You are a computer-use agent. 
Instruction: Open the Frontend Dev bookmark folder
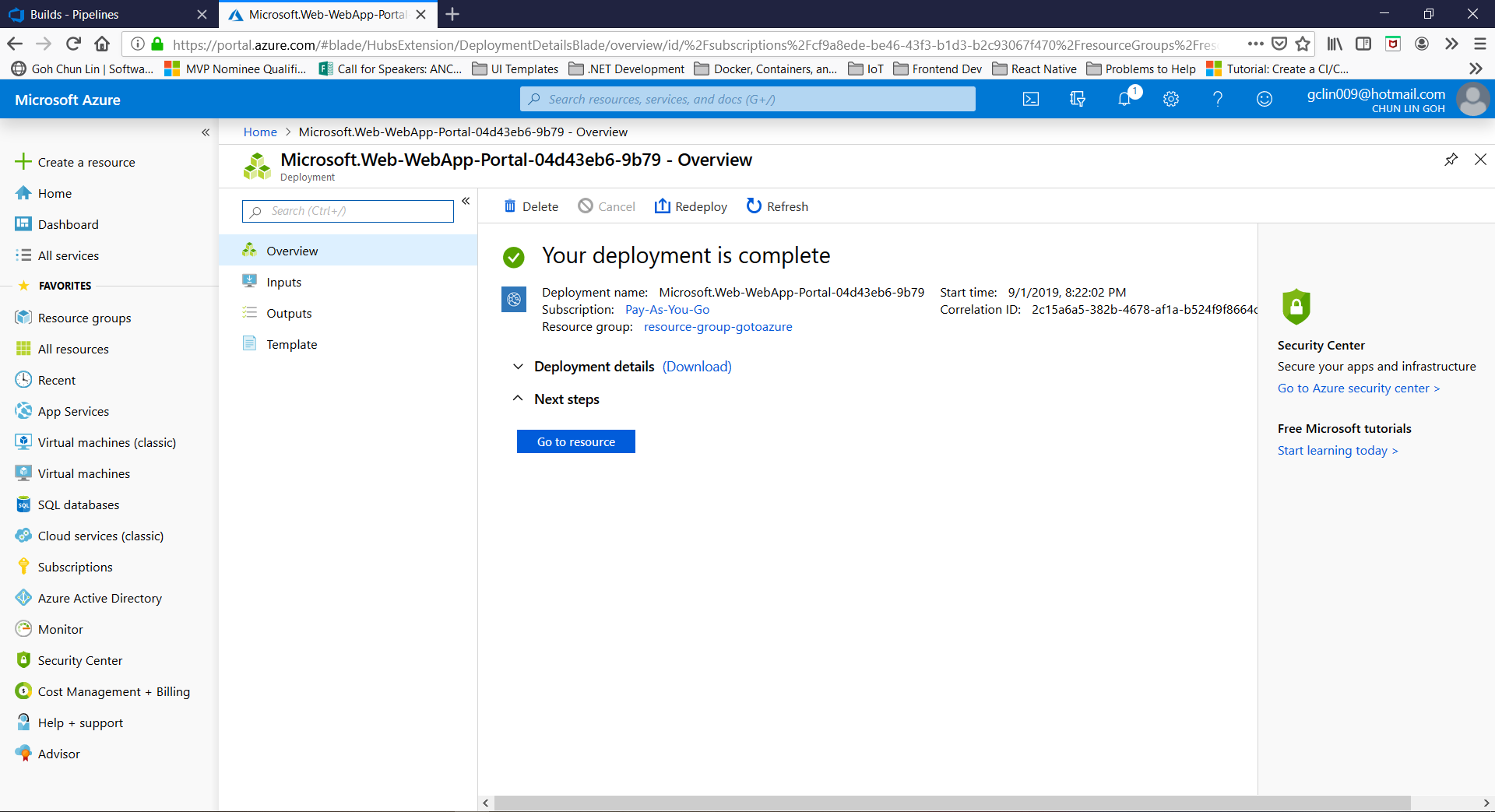coord(937,69)
